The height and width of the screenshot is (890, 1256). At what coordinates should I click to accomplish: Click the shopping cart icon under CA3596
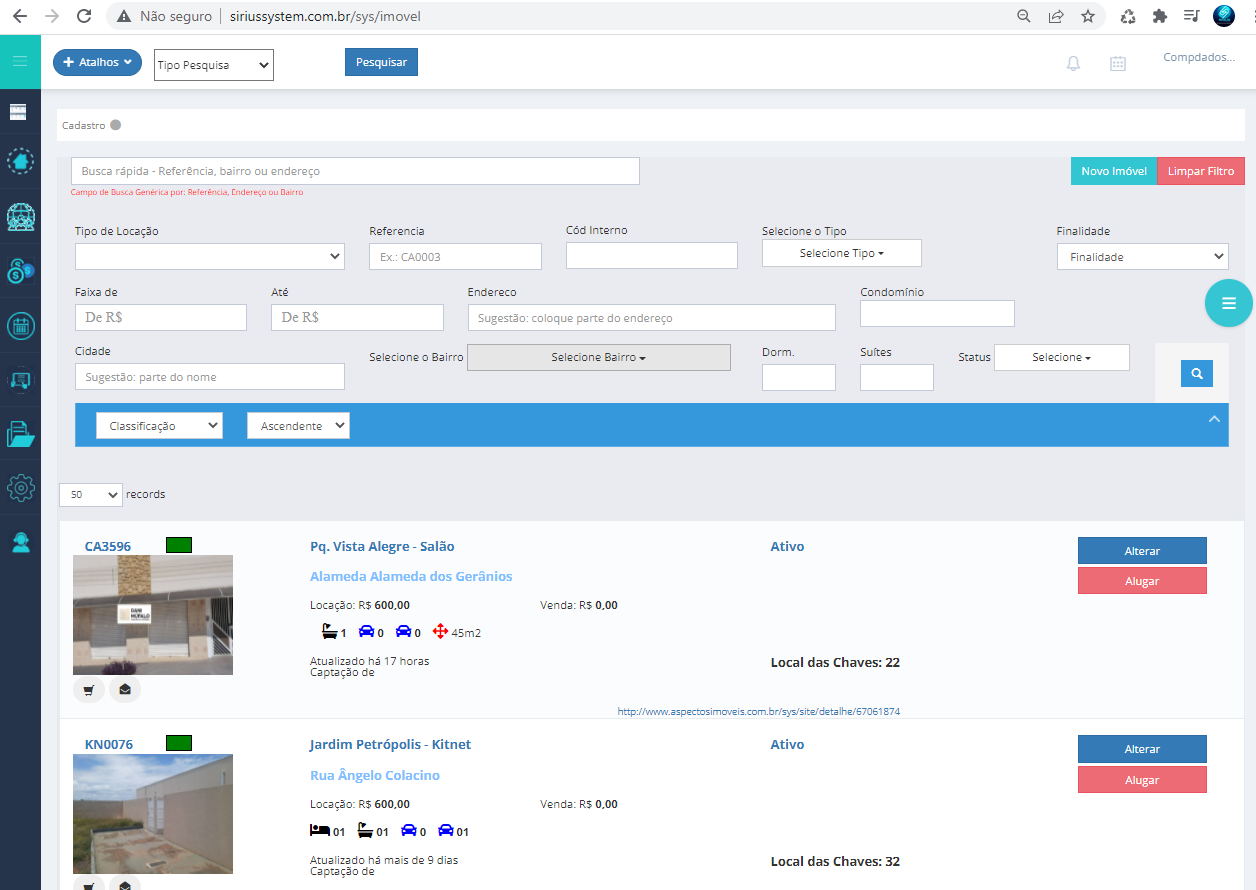coord(89,690)
